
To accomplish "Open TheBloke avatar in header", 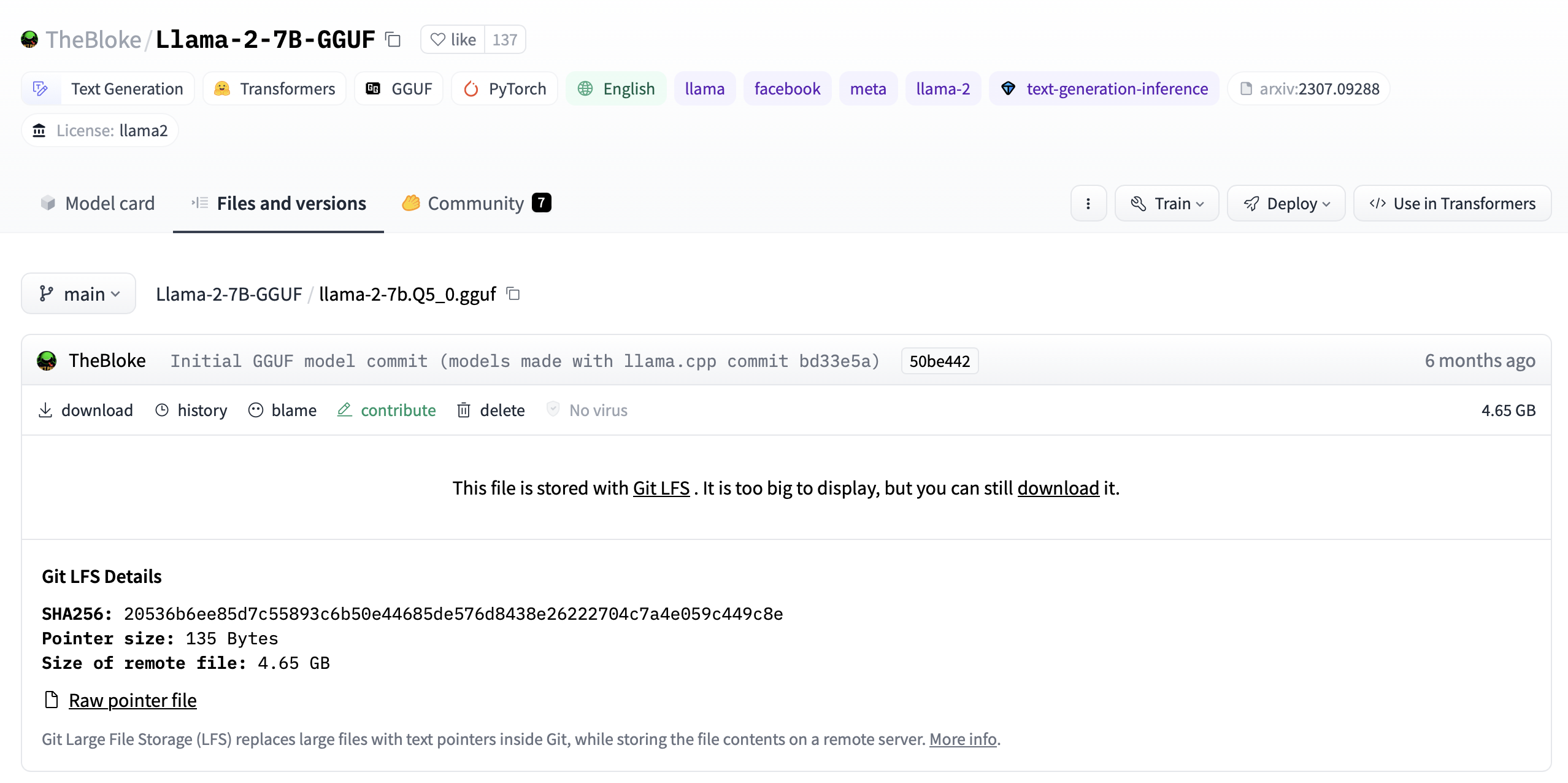I will click(29, 40).
